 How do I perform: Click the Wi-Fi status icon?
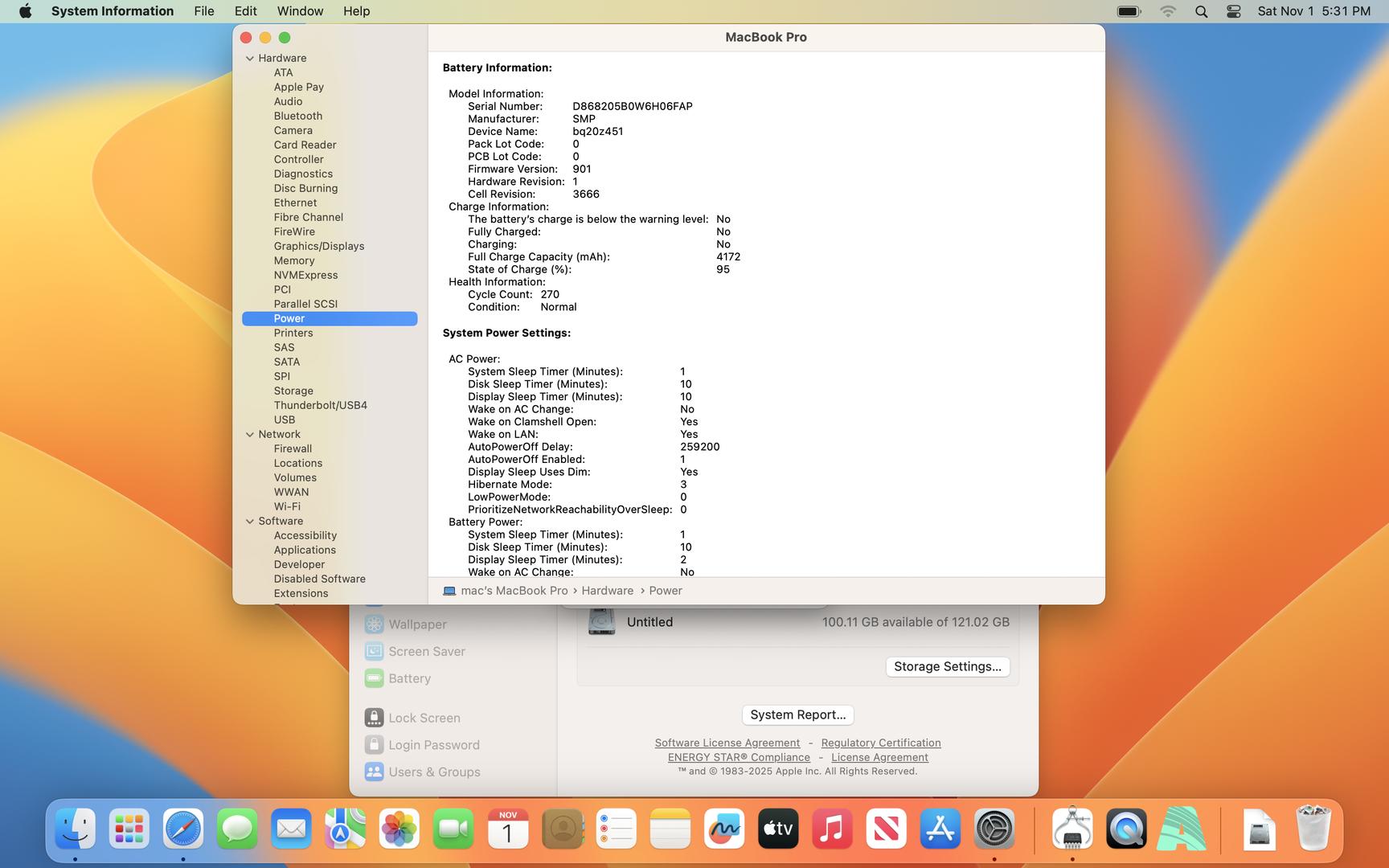coord(1168,11)
